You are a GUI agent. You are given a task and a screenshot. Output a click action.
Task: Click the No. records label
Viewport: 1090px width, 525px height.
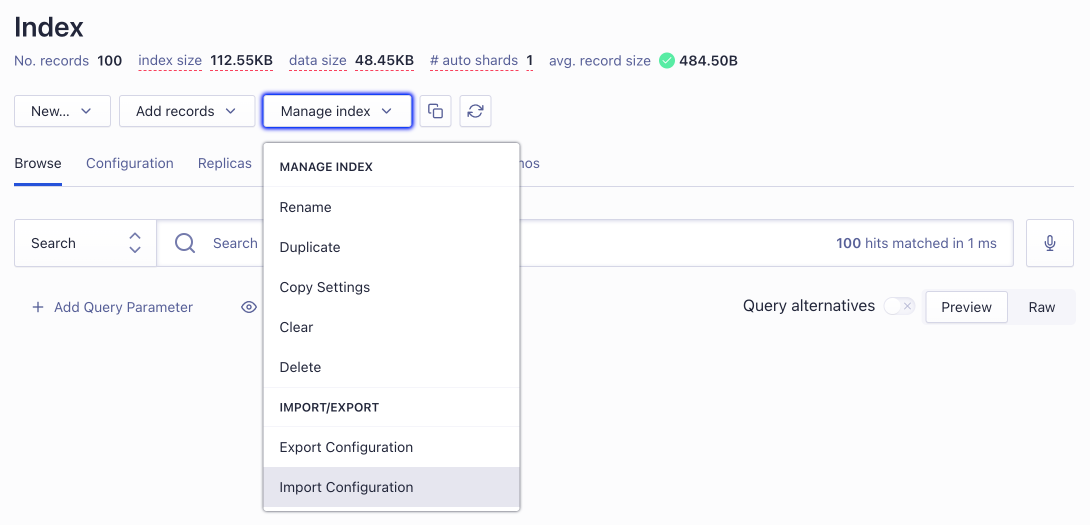click(51, 60)
